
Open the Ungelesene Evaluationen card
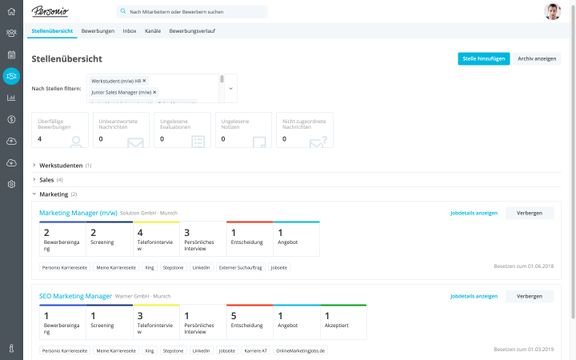[182, 130]
